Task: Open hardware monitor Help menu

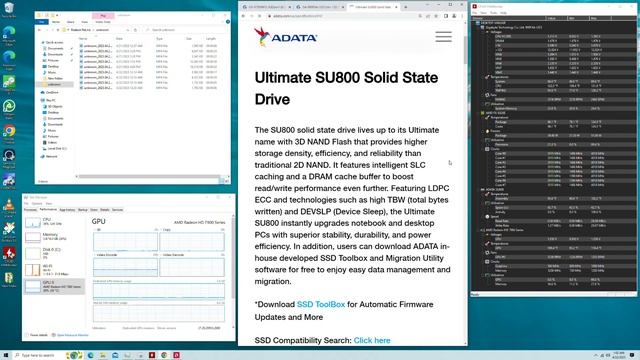Action: point(503,13)
